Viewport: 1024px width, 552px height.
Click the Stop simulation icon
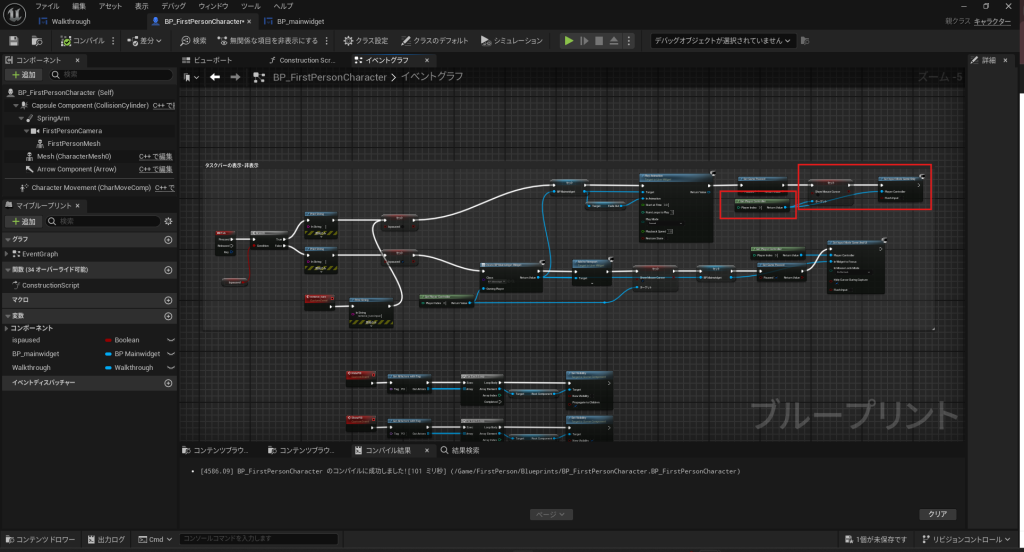(600, 41)
